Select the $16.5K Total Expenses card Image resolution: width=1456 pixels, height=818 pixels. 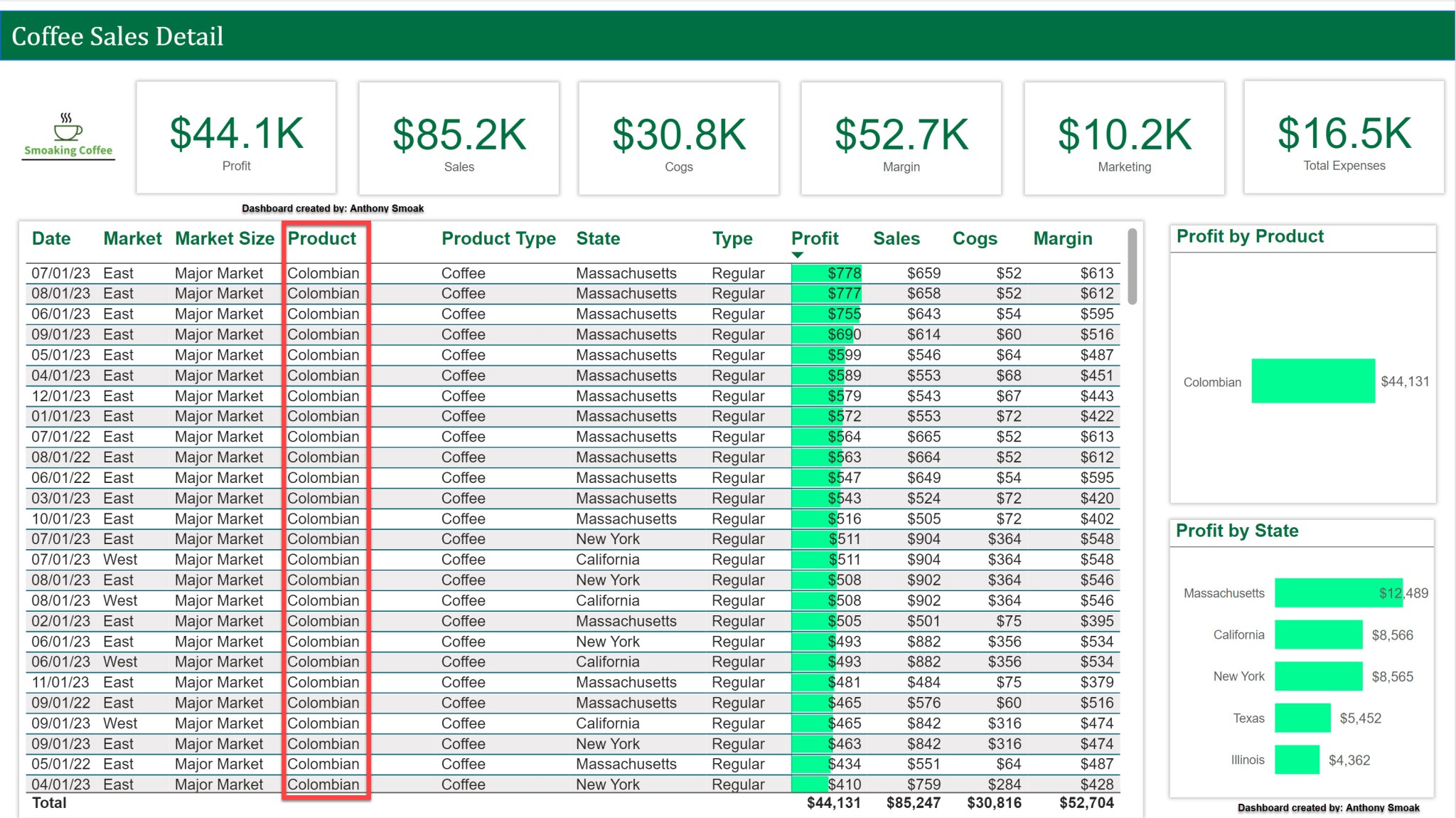coord(1344,137)
